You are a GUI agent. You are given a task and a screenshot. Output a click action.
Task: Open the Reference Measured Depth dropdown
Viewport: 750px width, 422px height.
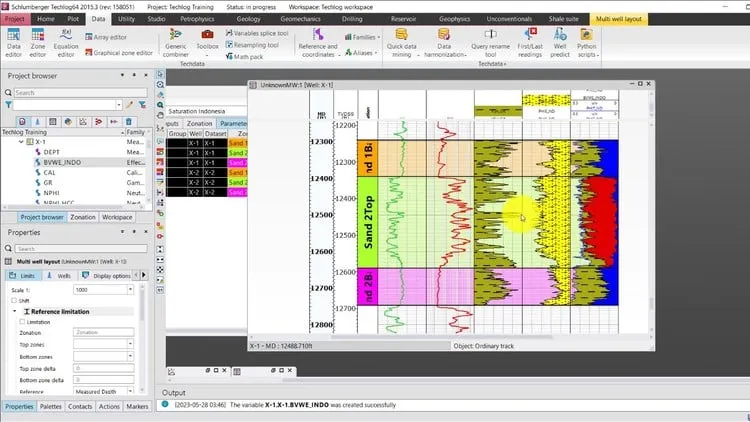130,391
